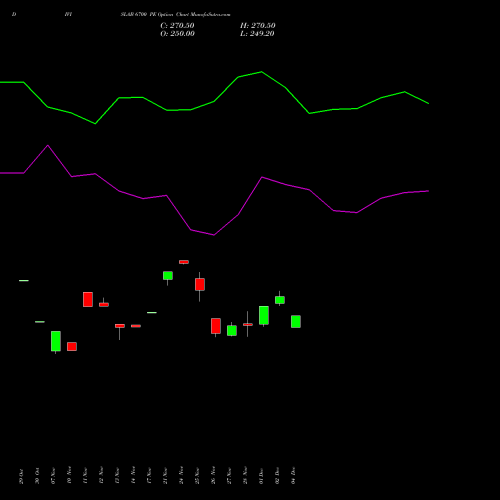Click the purple indicator line at its lowest point
Image resolution: width=500 pixels, height=500 pixels.
[214, 235]
